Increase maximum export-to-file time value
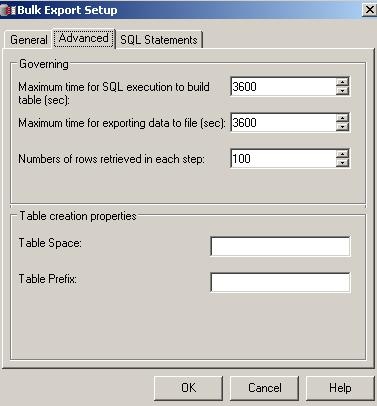Viewport: 377px width, 406px height. [x=342, y=118]
